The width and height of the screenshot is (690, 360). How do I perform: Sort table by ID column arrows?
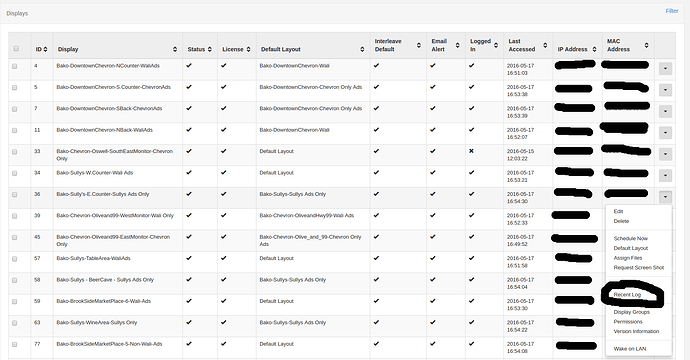click(x=45, y=49)
